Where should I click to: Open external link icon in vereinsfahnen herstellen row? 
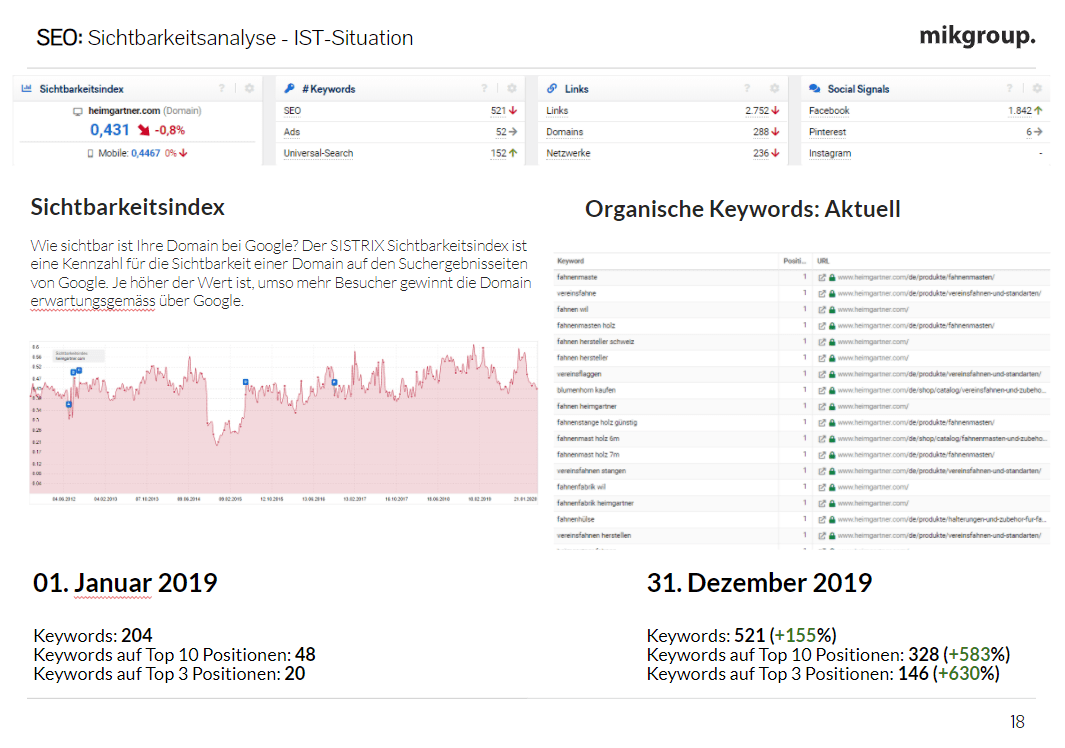pos(822,536)
